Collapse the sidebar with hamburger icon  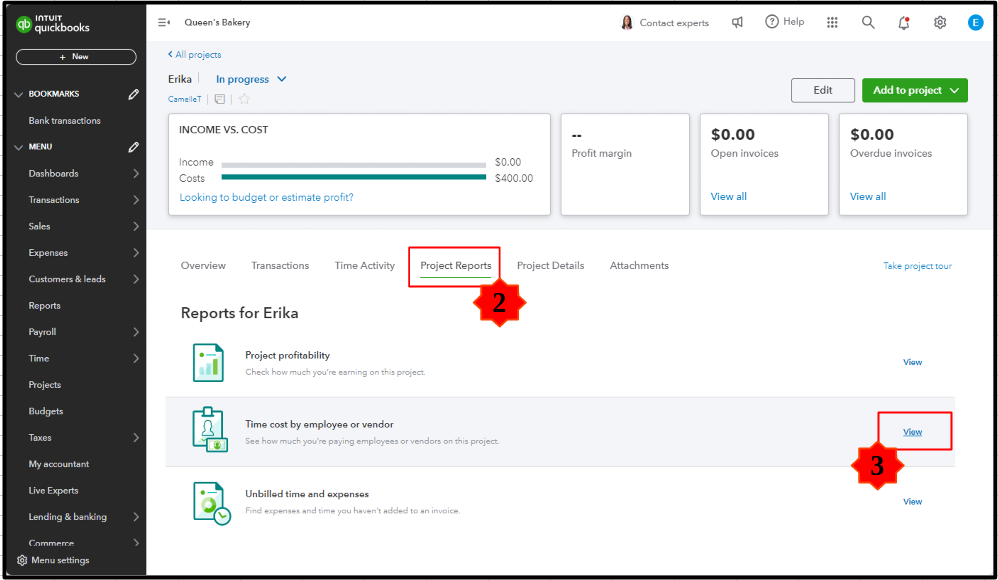click(x=164, y=22)
